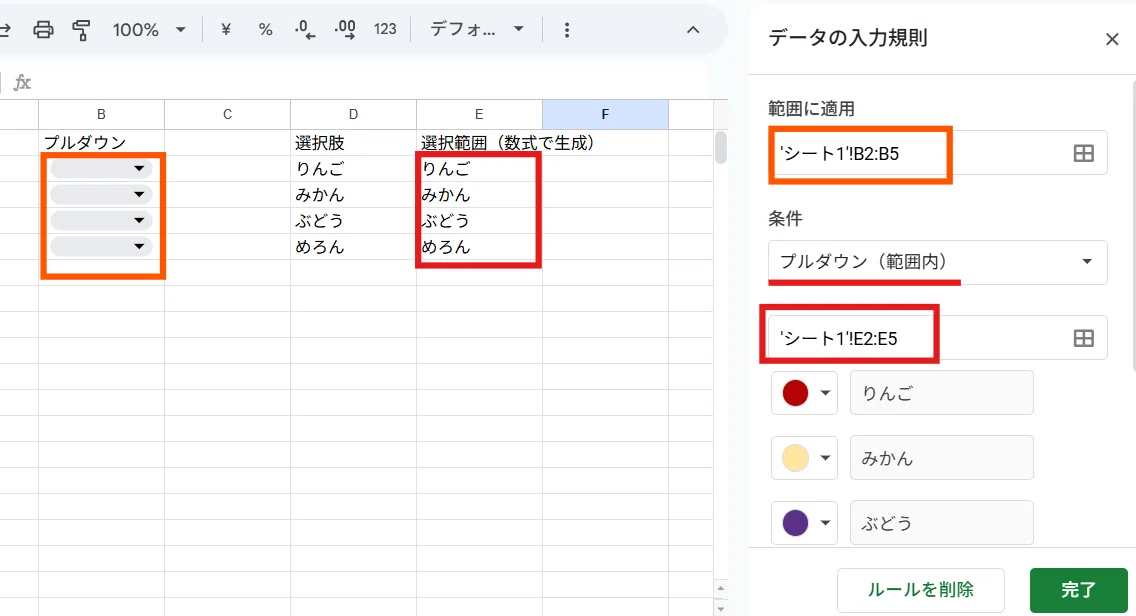
Task: Click the ぶどう option text field
Action: pyautogui.click(x=942, y=523)
